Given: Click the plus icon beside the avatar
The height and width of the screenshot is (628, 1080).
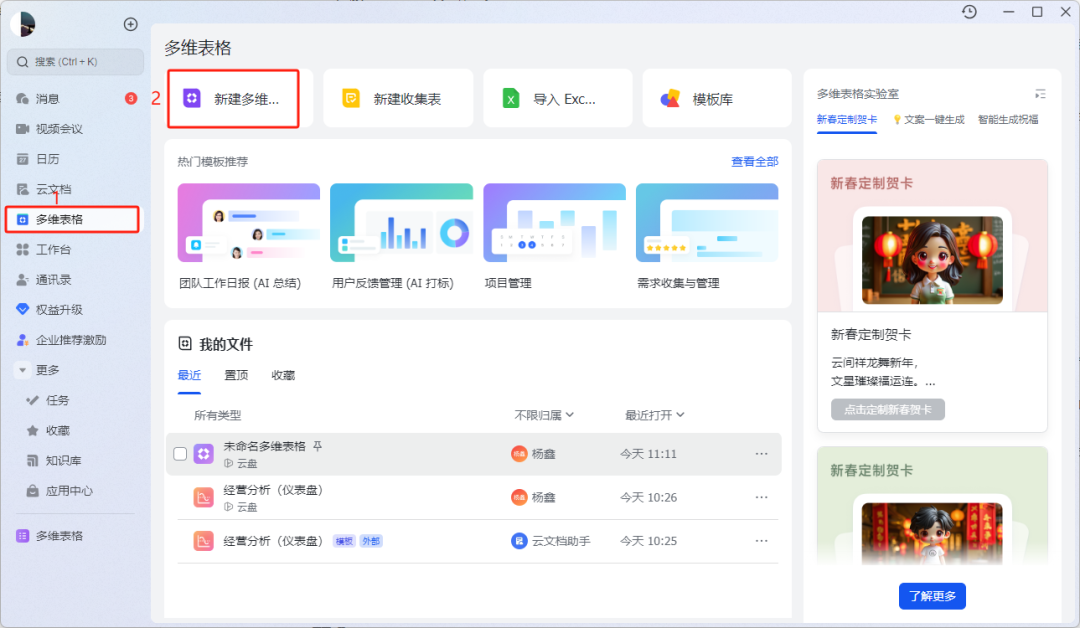Looking at the screenshot, I should tap(130, 24).
